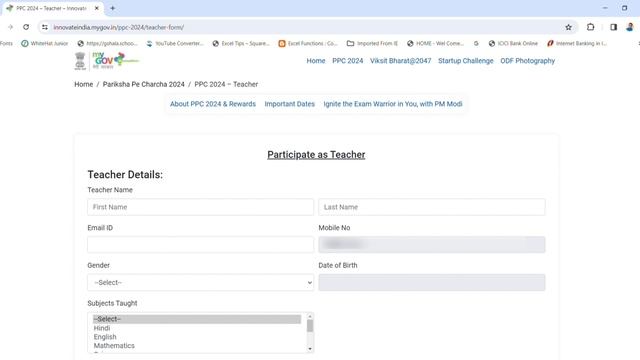Reload the page with refresh icon

click(26, 27)
